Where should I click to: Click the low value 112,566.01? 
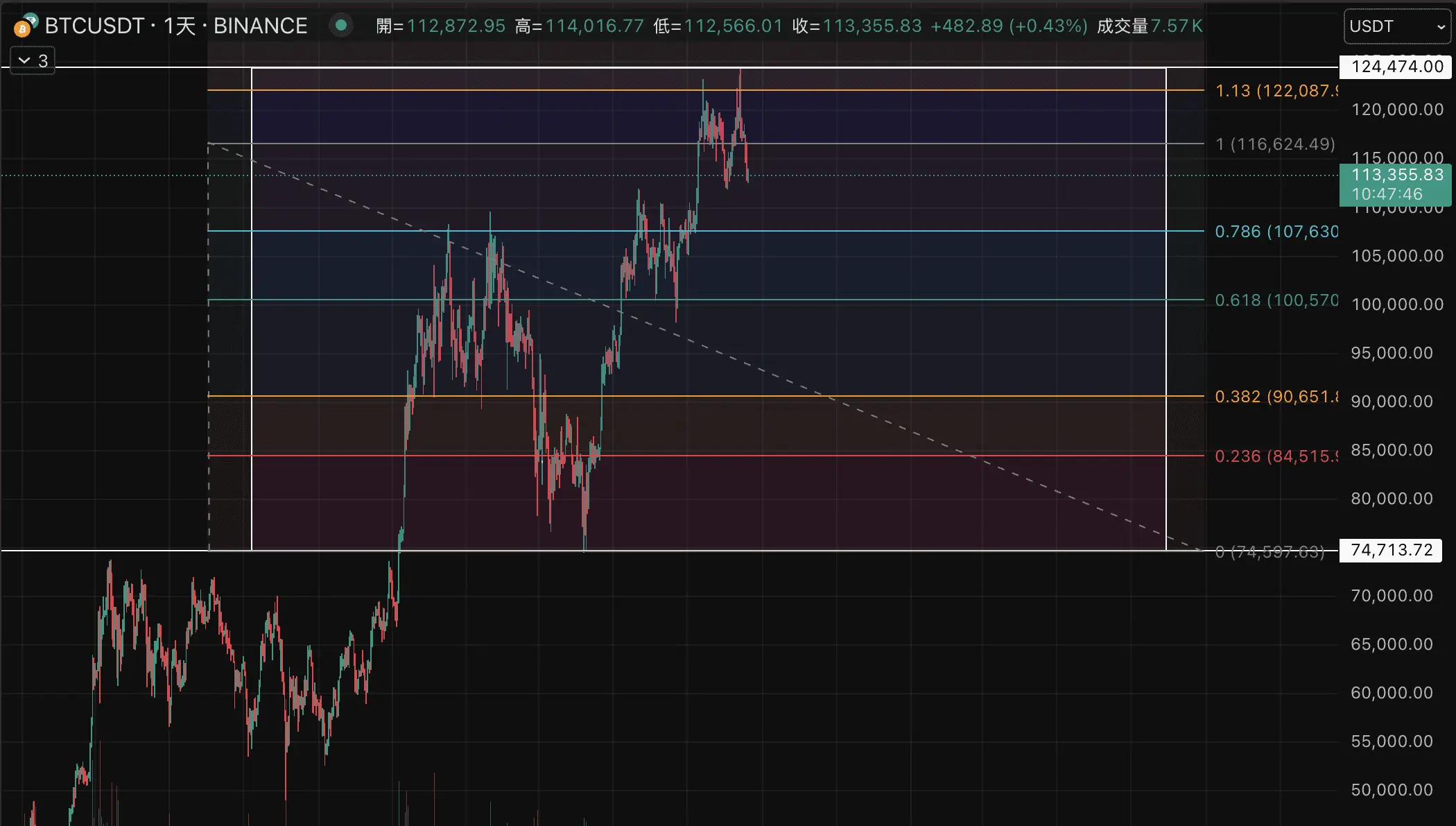point(734,26)
